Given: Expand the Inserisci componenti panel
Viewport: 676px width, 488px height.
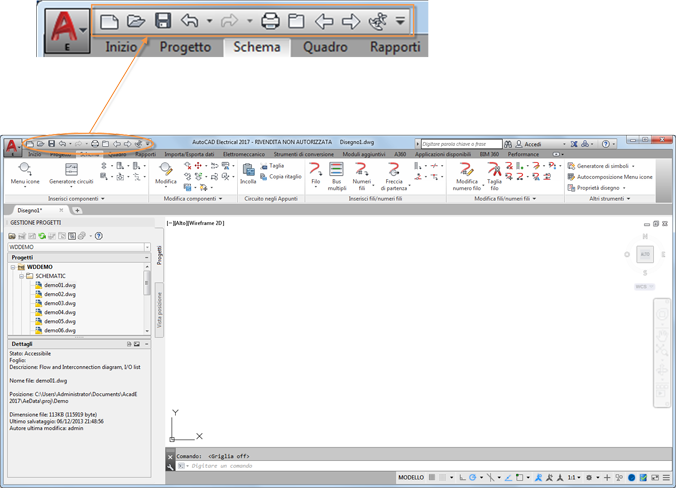Looking at the screenshot, I should (x=76, y=199).
